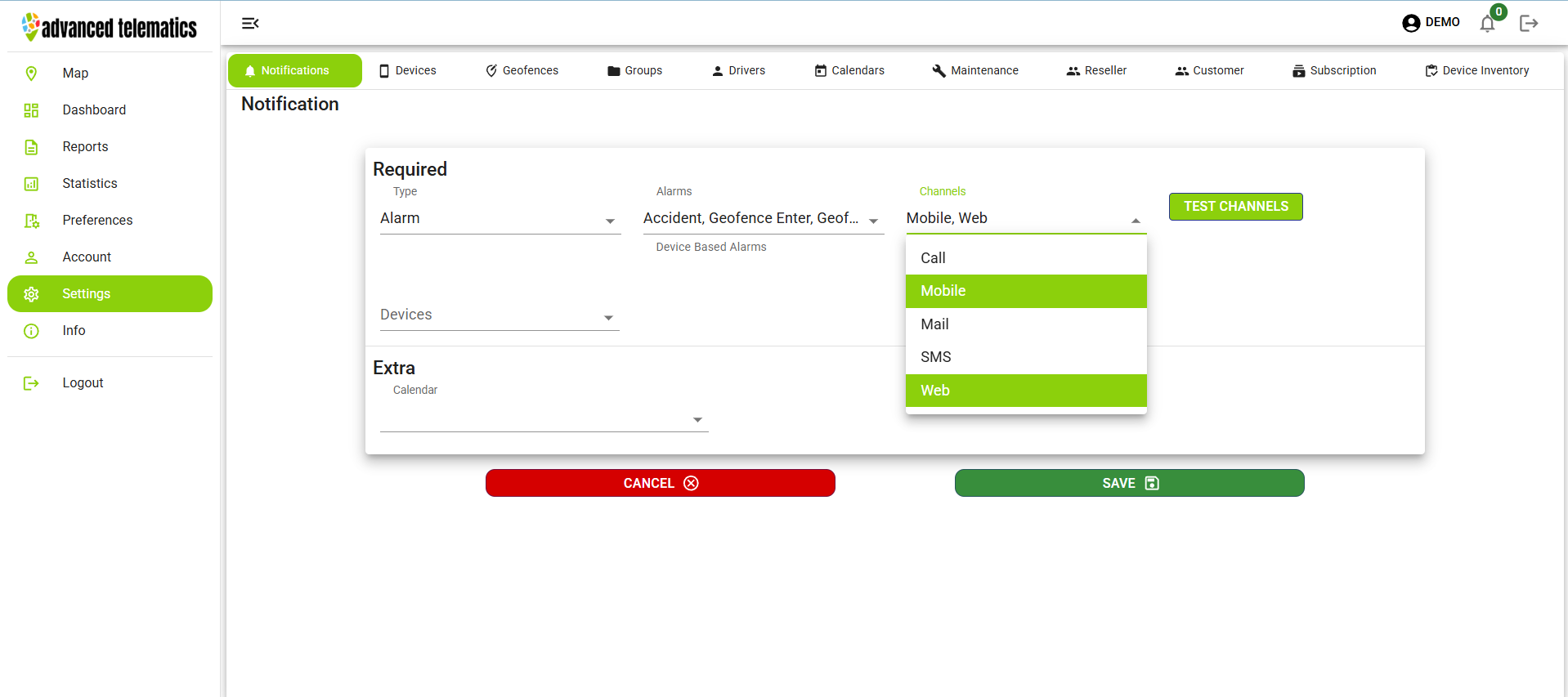1568x697 pixels.
Task: Open the Devices dropdown
Action: point(500,315)
